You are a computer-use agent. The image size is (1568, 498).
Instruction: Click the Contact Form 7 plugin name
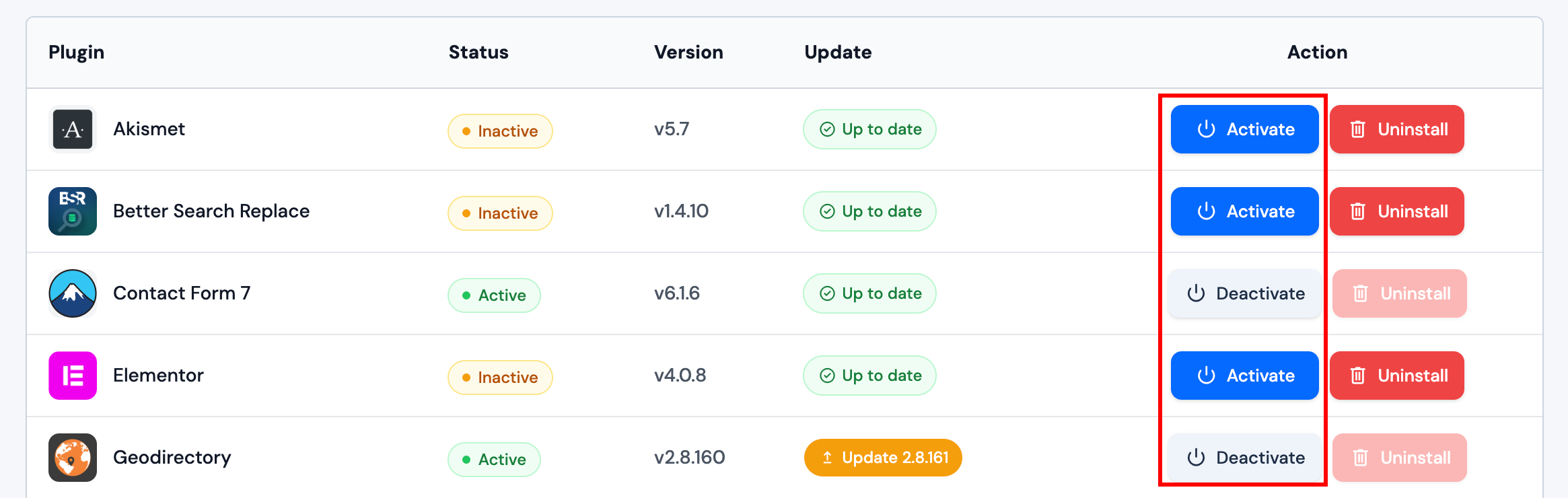tap(182, 293)
